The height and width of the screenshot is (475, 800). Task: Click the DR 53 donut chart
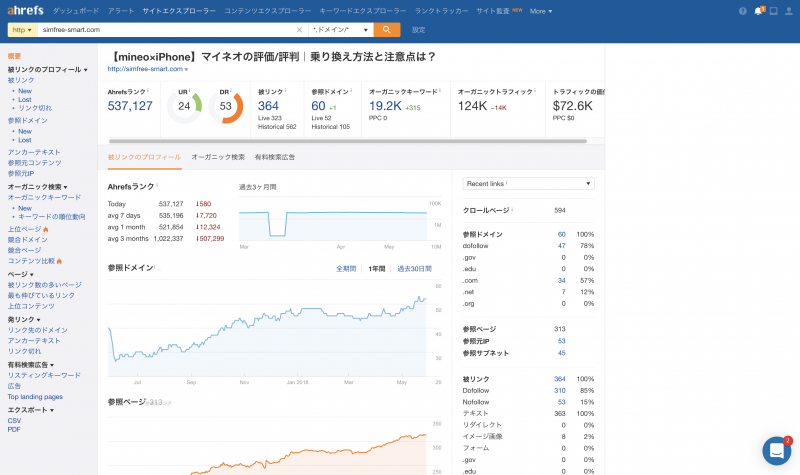226,106
